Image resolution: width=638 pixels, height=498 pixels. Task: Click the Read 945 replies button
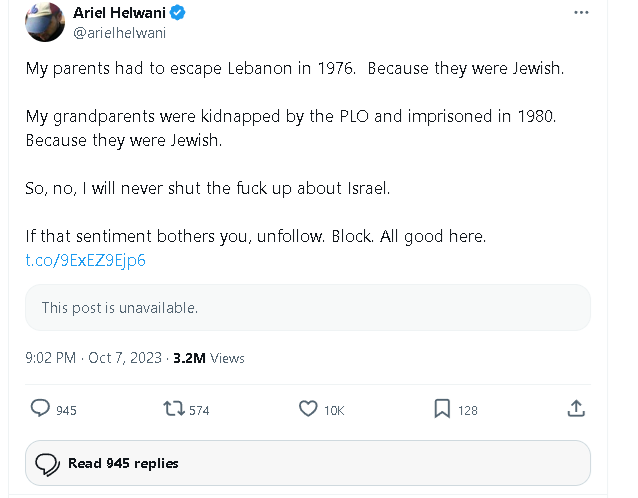click(x=308, y=463)
